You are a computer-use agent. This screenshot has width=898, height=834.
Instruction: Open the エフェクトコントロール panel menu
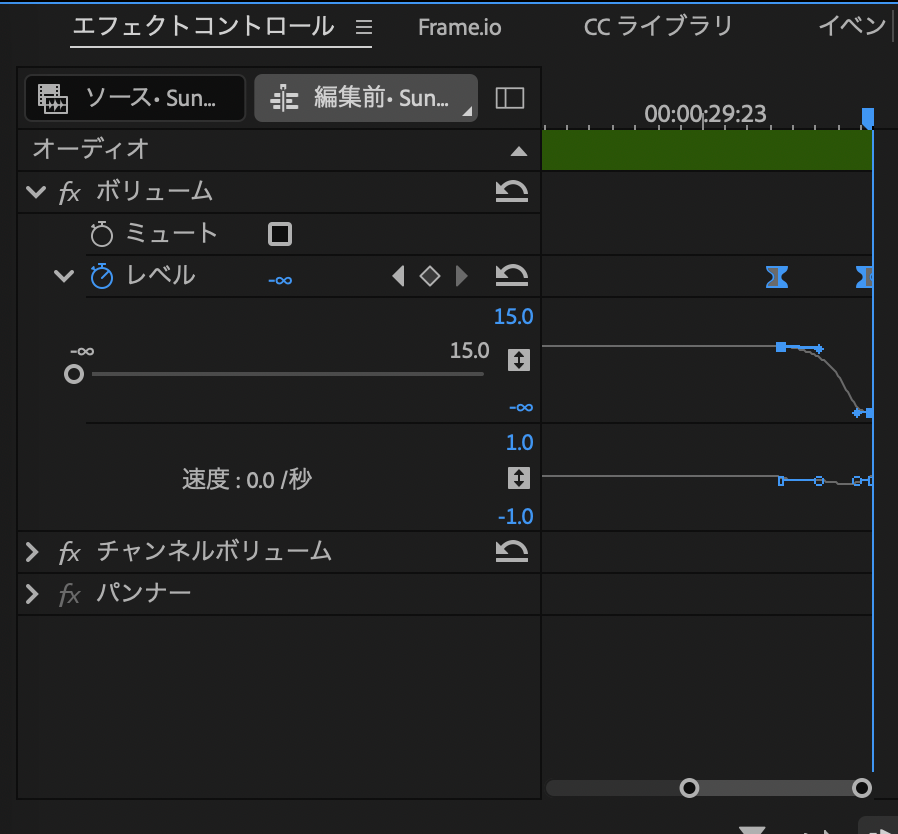(x=363, y=27)
